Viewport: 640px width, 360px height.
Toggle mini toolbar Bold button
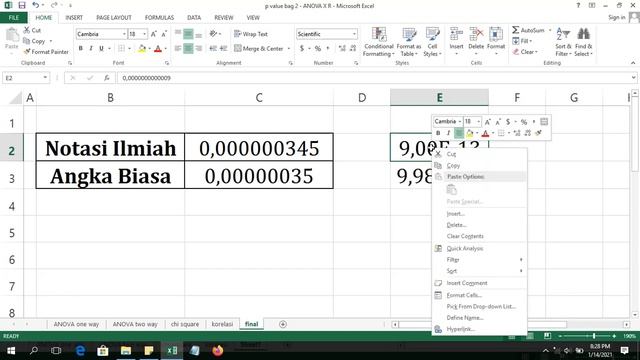[438, 133]
